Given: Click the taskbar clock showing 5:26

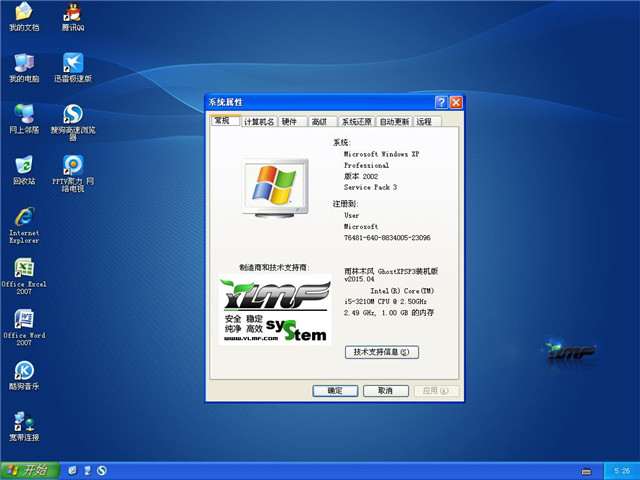Looking at the screenshot, I should (622, 471).
